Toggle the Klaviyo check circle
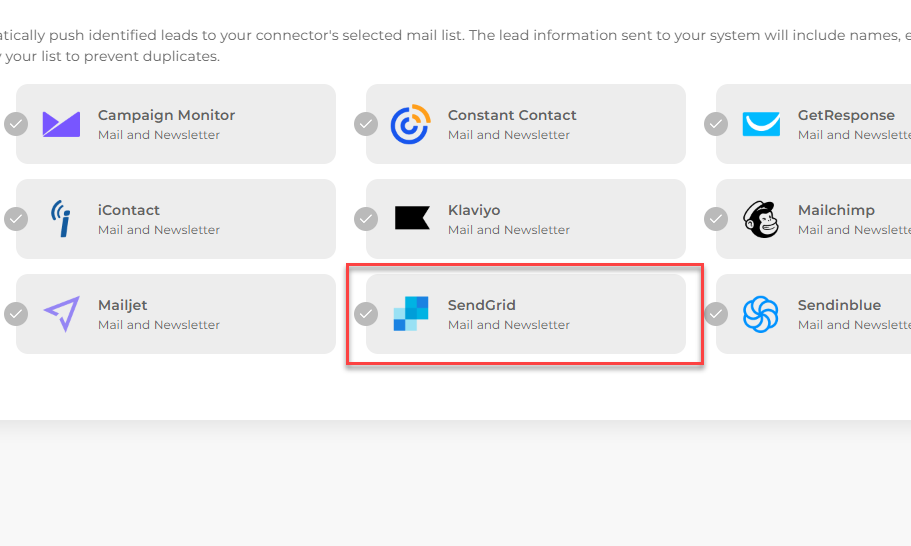This screenshot has height=546, width=911. (366, 219)
